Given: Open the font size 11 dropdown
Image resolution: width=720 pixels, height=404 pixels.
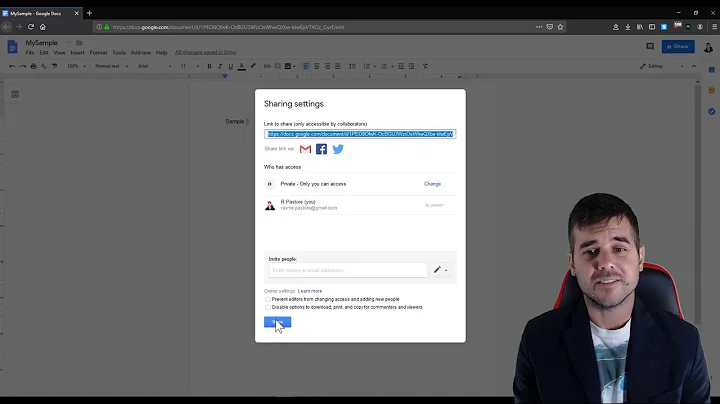Looking at the screenshot, I should coord(189,66).
